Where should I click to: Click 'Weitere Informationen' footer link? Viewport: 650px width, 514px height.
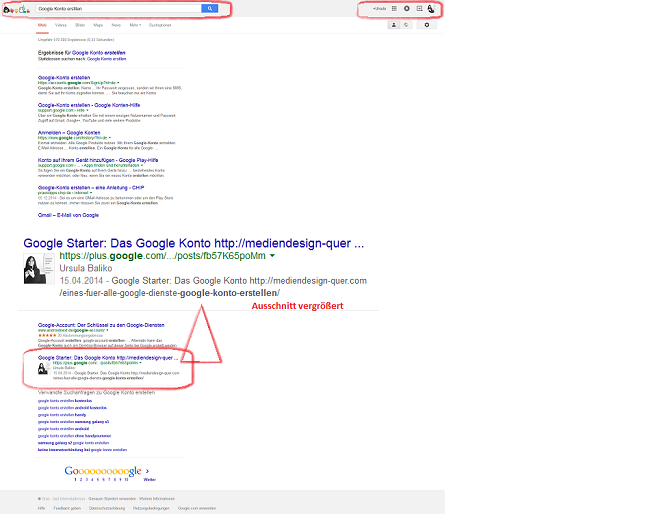(x=157, y=499)
